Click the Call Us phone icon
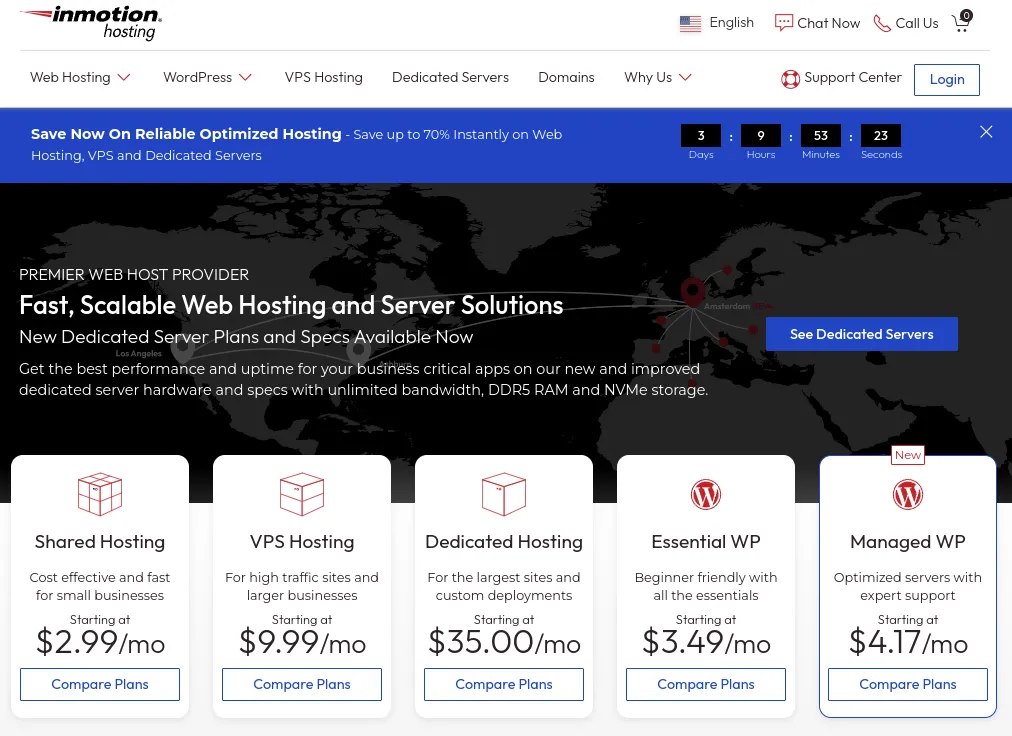The width and height of the screenshot is (1012, 736). click(x=882, y=23)
